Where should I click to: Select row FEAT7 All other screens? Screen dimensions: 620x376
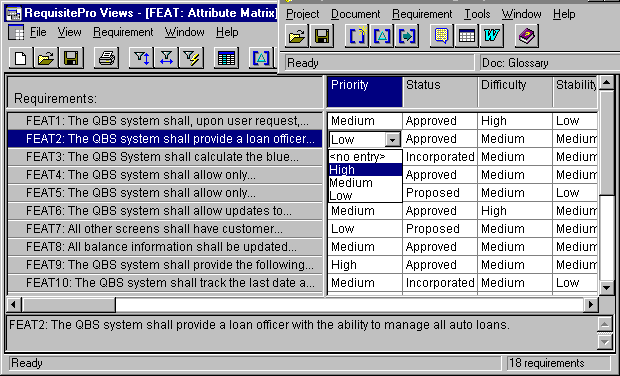coord(165,229)
